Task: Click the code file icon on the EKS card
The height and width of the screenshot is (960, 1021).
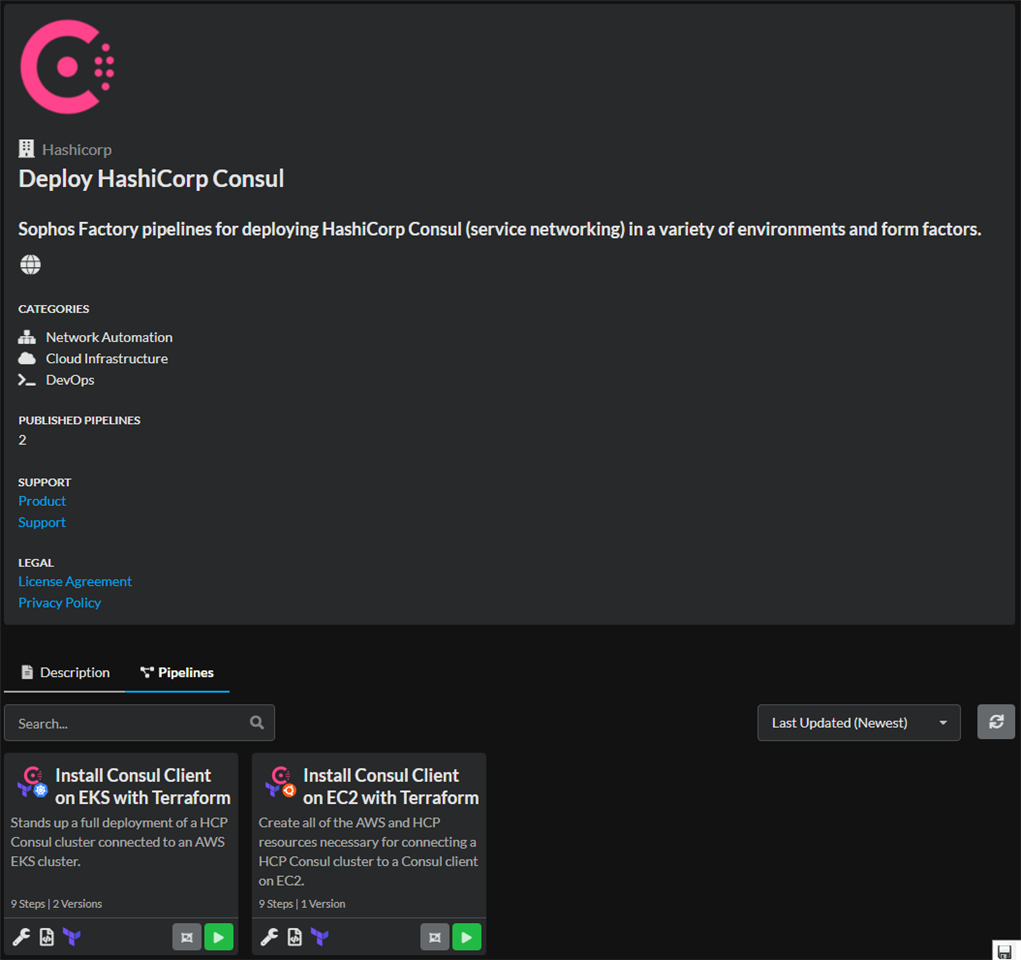Action: (47, 937)
